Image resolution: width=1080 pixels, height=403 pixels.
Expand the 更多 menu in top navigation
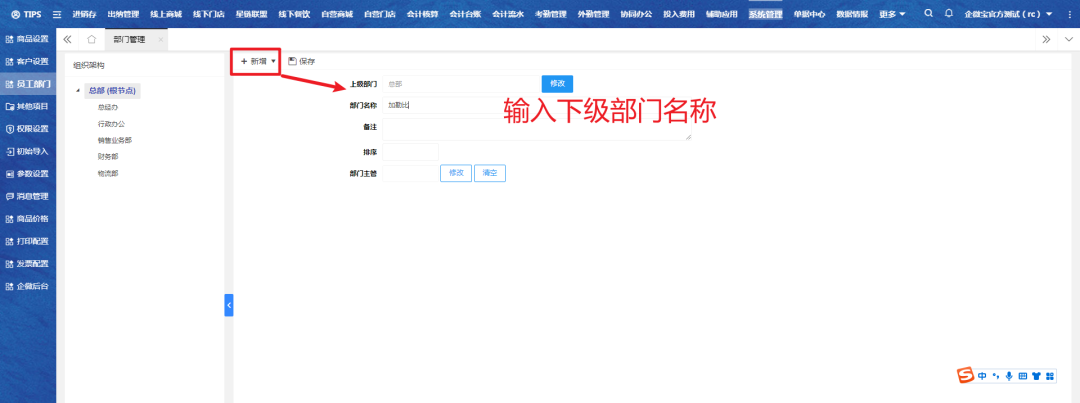pyautogui.click(x=895, y=14)
